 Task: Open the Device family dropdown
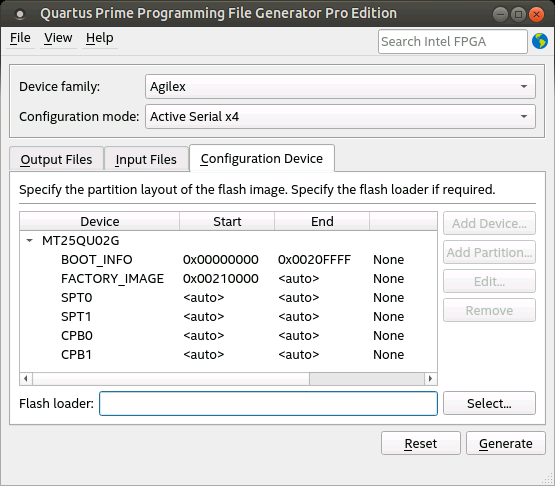(x=340, y=86)
